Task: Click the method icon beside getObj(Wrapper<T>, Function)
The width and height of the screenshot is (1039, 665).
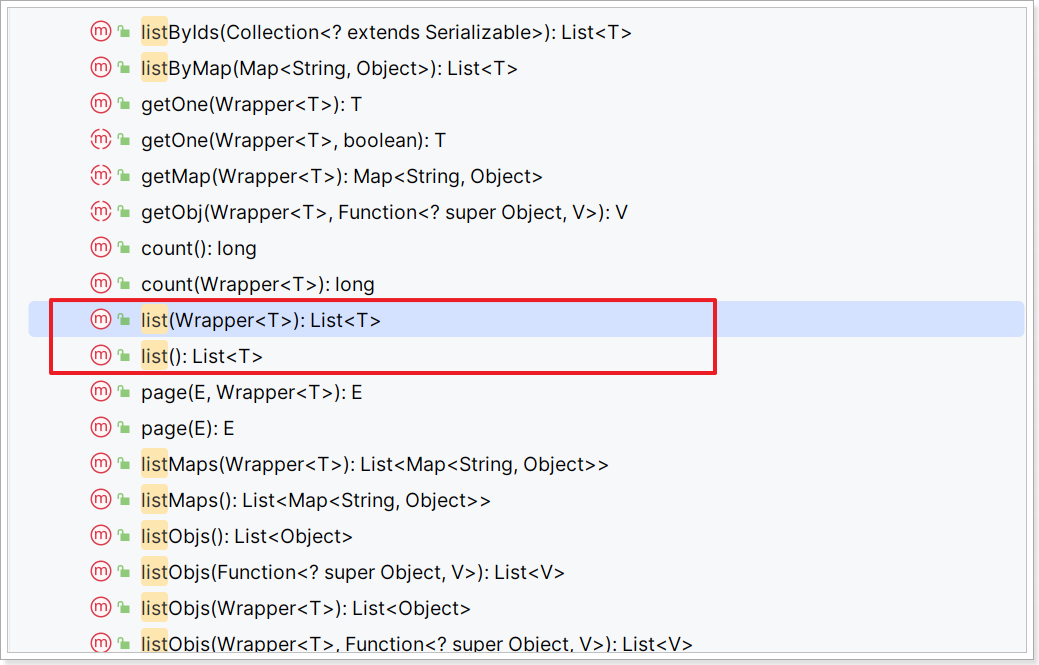Action: (x=101, y=211)
